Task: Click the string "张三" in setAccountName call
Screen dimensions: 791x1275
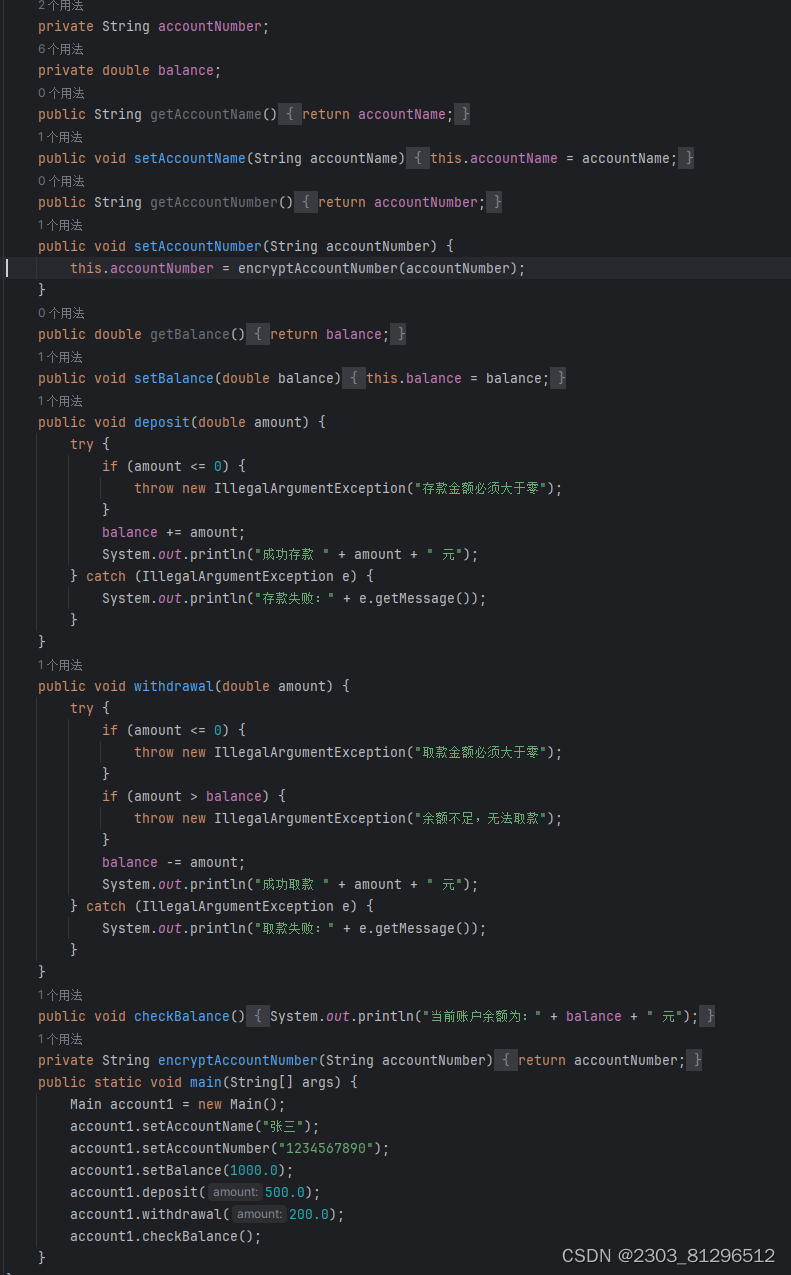Action: (282, 1126)
